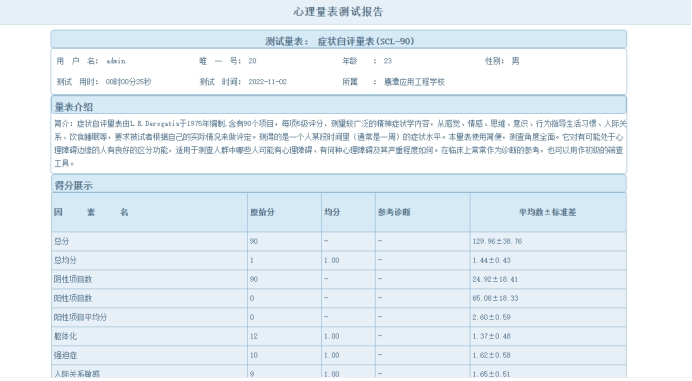Click the 量表介绍 section header
Screen dimensions: 692x381
[x=73, y=107]
